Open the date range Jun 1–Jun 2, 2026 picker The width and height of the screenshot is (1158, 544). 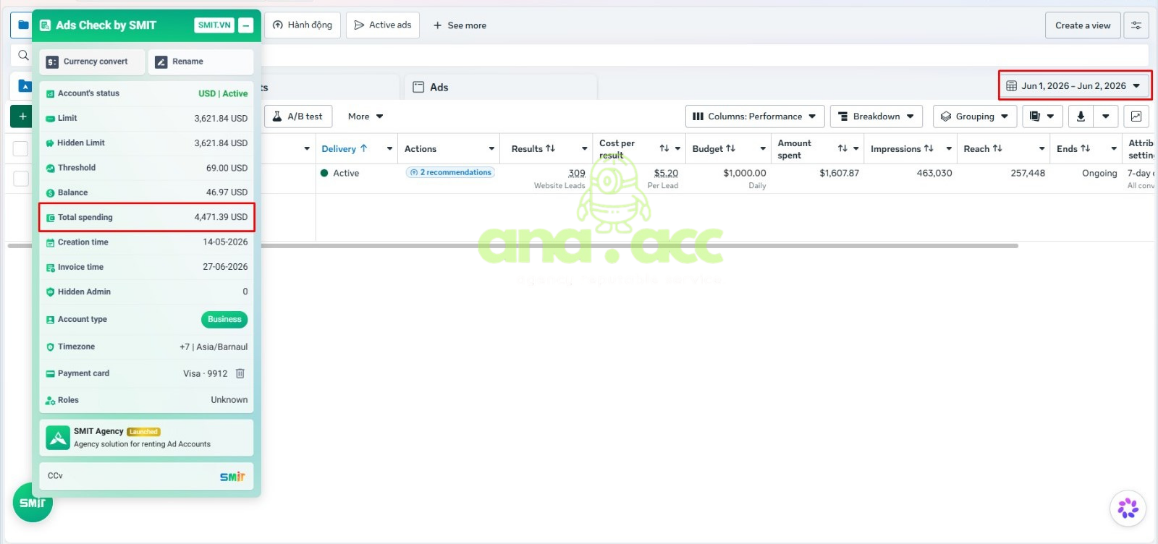(1074, 86)
